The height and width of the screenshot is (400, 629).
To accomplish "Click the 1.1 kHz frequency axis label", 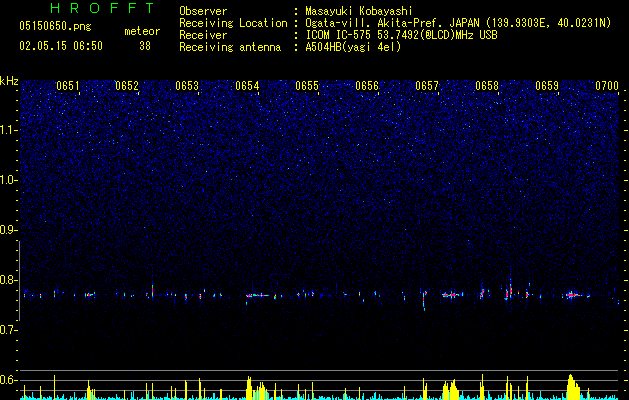I will (9, 130).
